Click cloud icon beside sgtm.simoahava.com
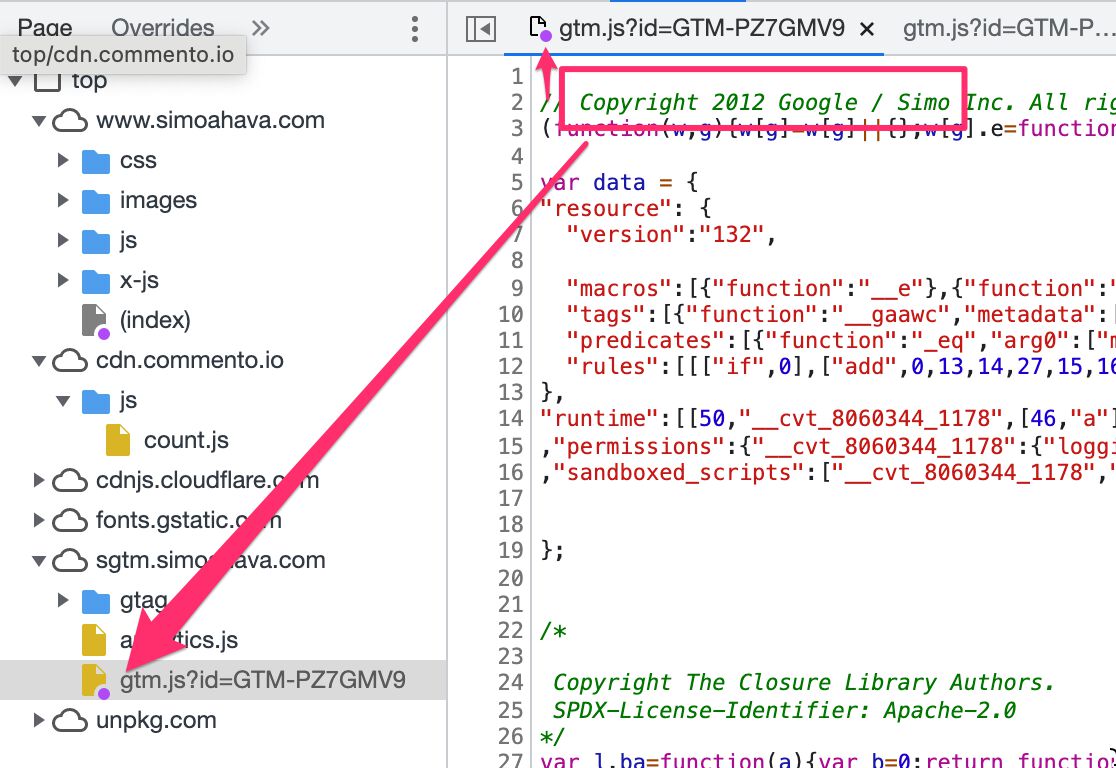1116x768 pixels. click(70, 560)
